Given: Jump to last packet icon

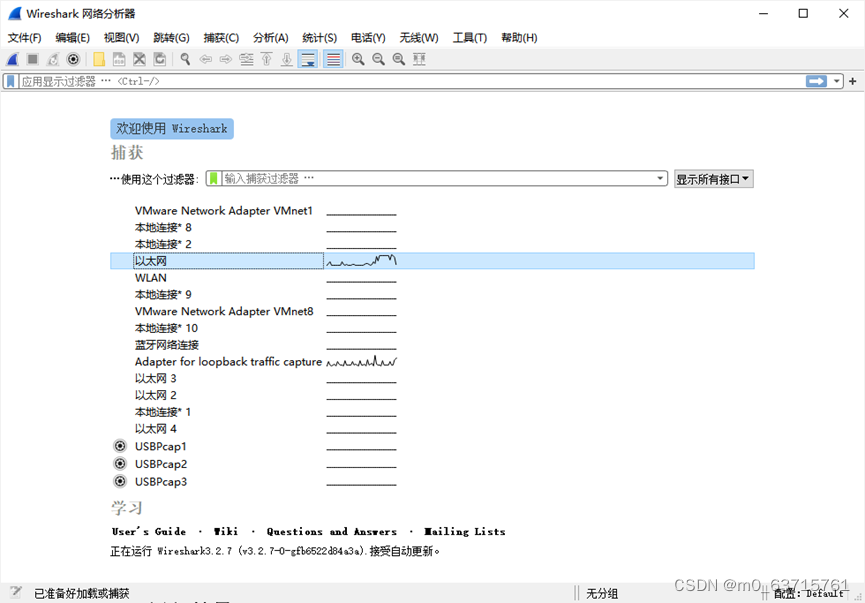Looking at the screenshot, I should 287,59.
